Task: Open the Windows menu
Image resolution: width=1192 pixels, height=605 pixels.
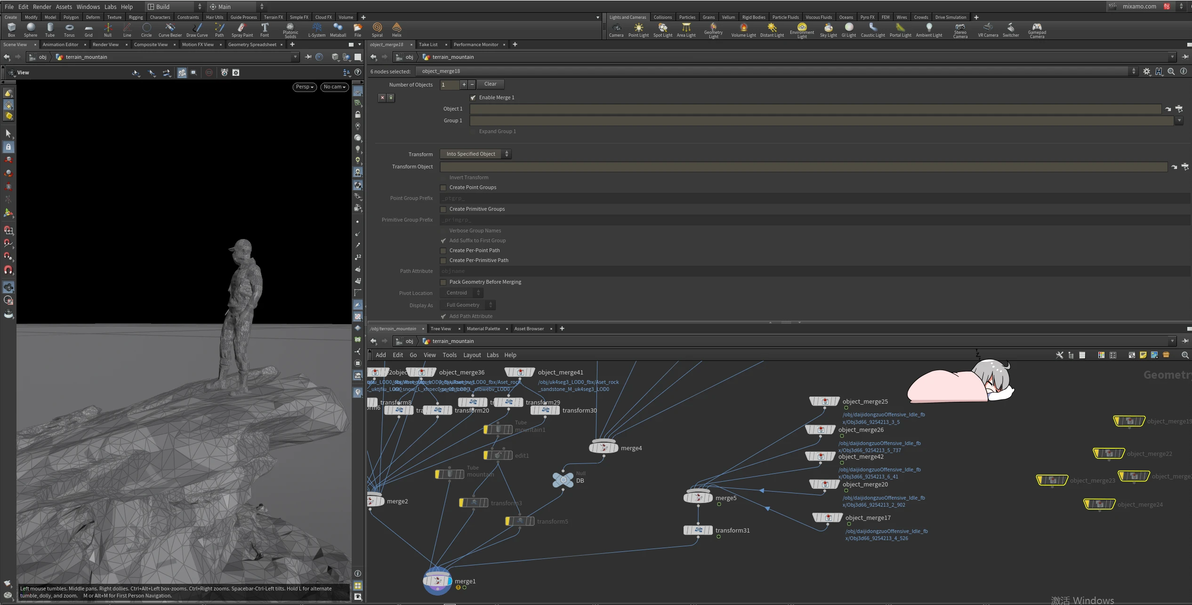Action: point(88,7)
